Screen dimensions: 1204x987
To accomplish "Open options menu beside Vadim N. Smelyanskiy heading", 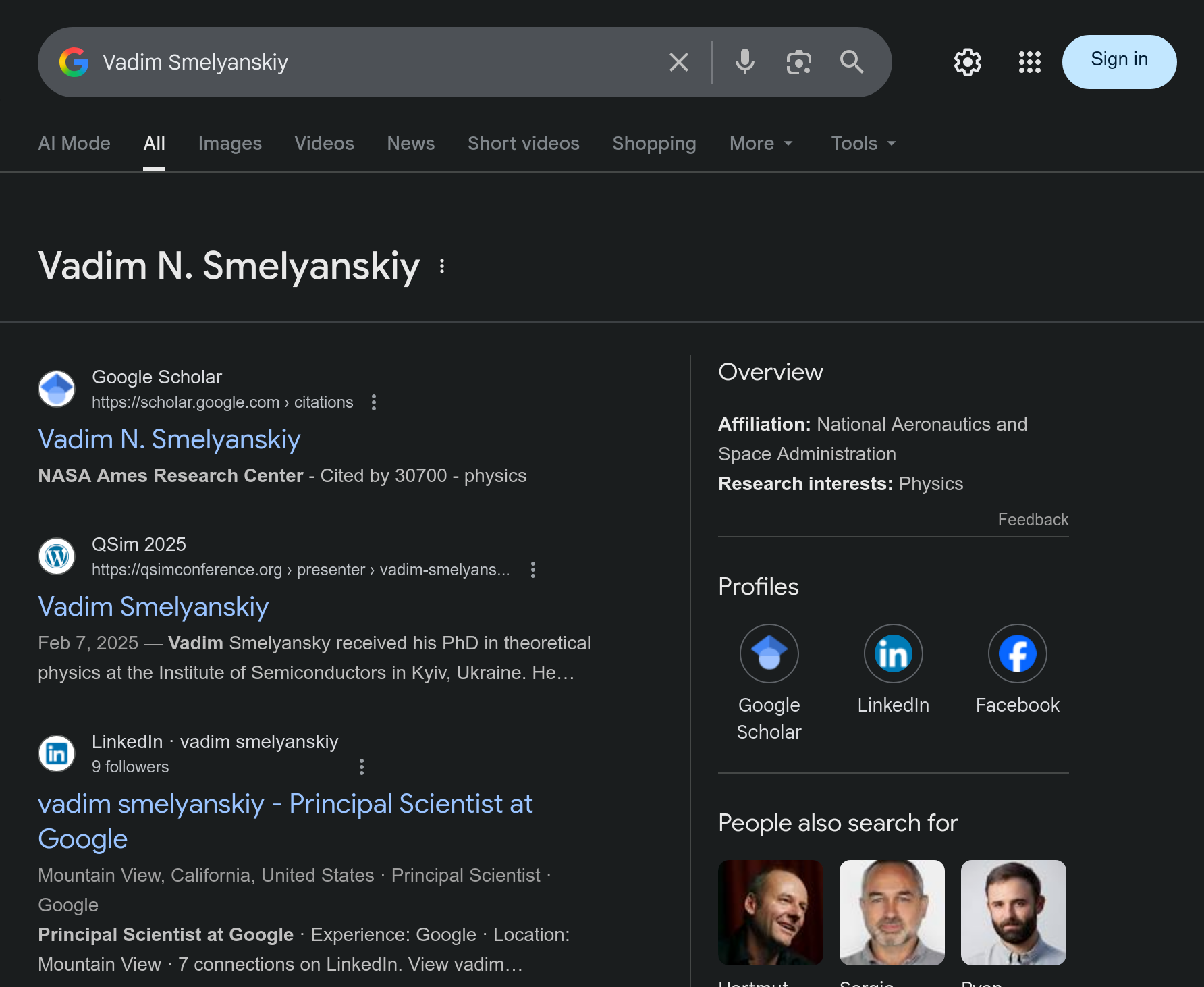I will pos(442,266).
